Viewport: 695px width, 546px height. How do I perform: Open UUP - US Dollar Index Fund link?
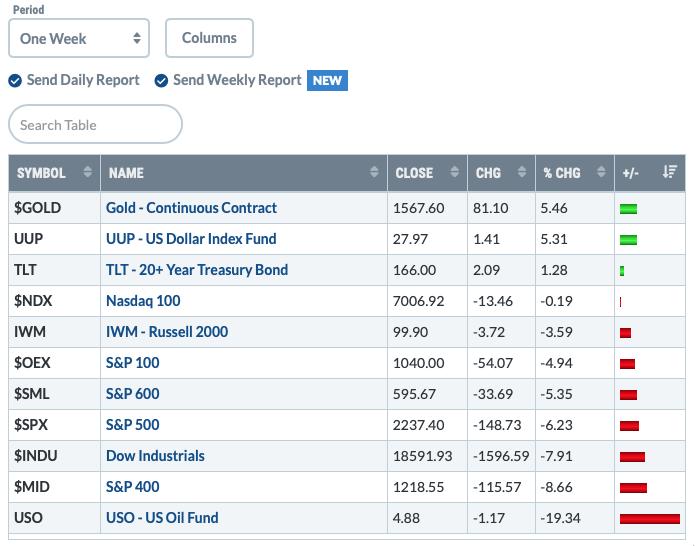pyautogui.click(x=191, y=239)
